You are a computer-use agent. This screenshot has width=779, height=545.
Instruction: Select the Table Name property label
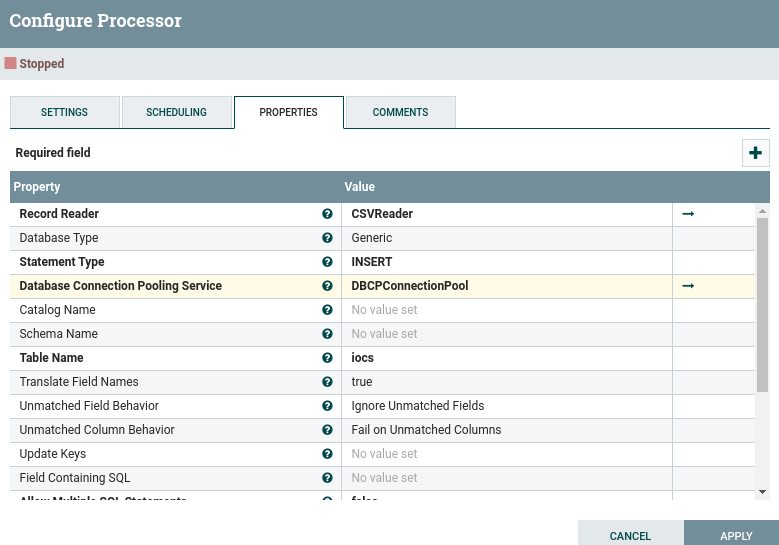click(x=52, y=358)
